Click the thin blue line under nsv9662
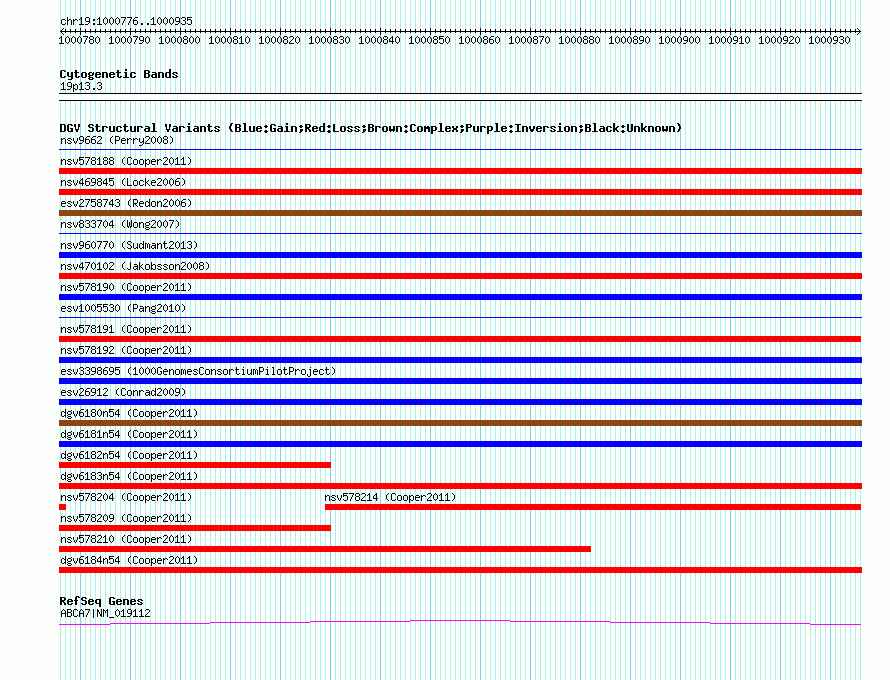 pyautogui.click(x=460, y=149)
